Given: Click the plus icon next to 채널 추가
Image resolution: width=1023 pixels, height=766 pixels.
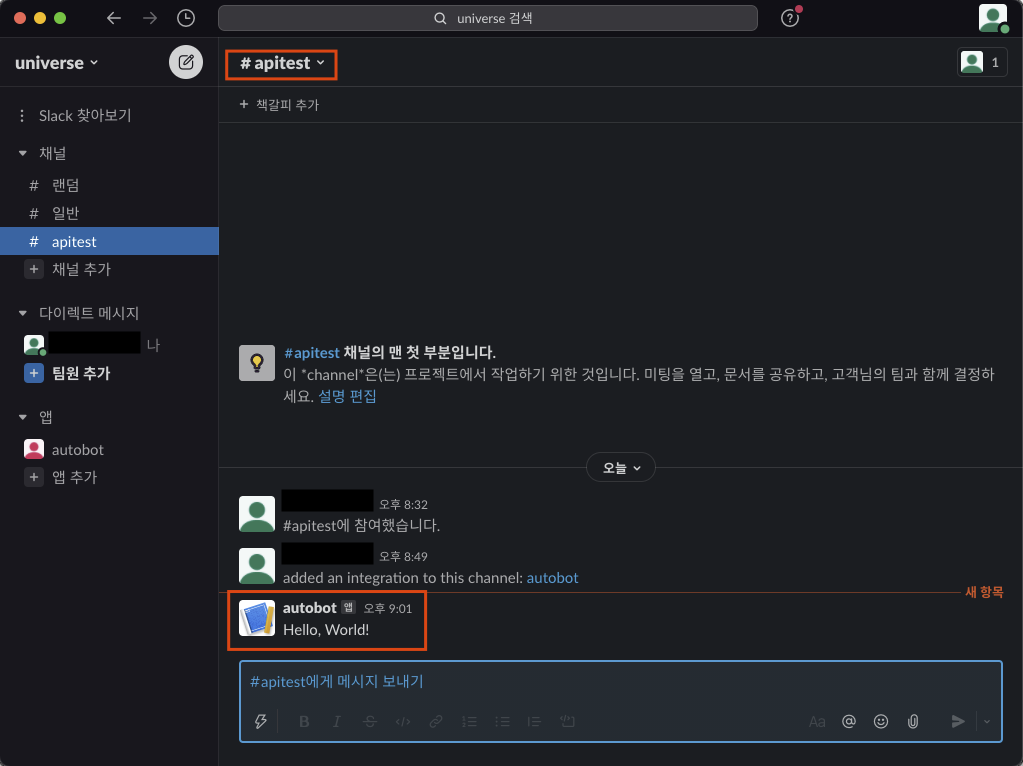Looking at the screenshot, I should pyautogui.click(x=34, y=269).
